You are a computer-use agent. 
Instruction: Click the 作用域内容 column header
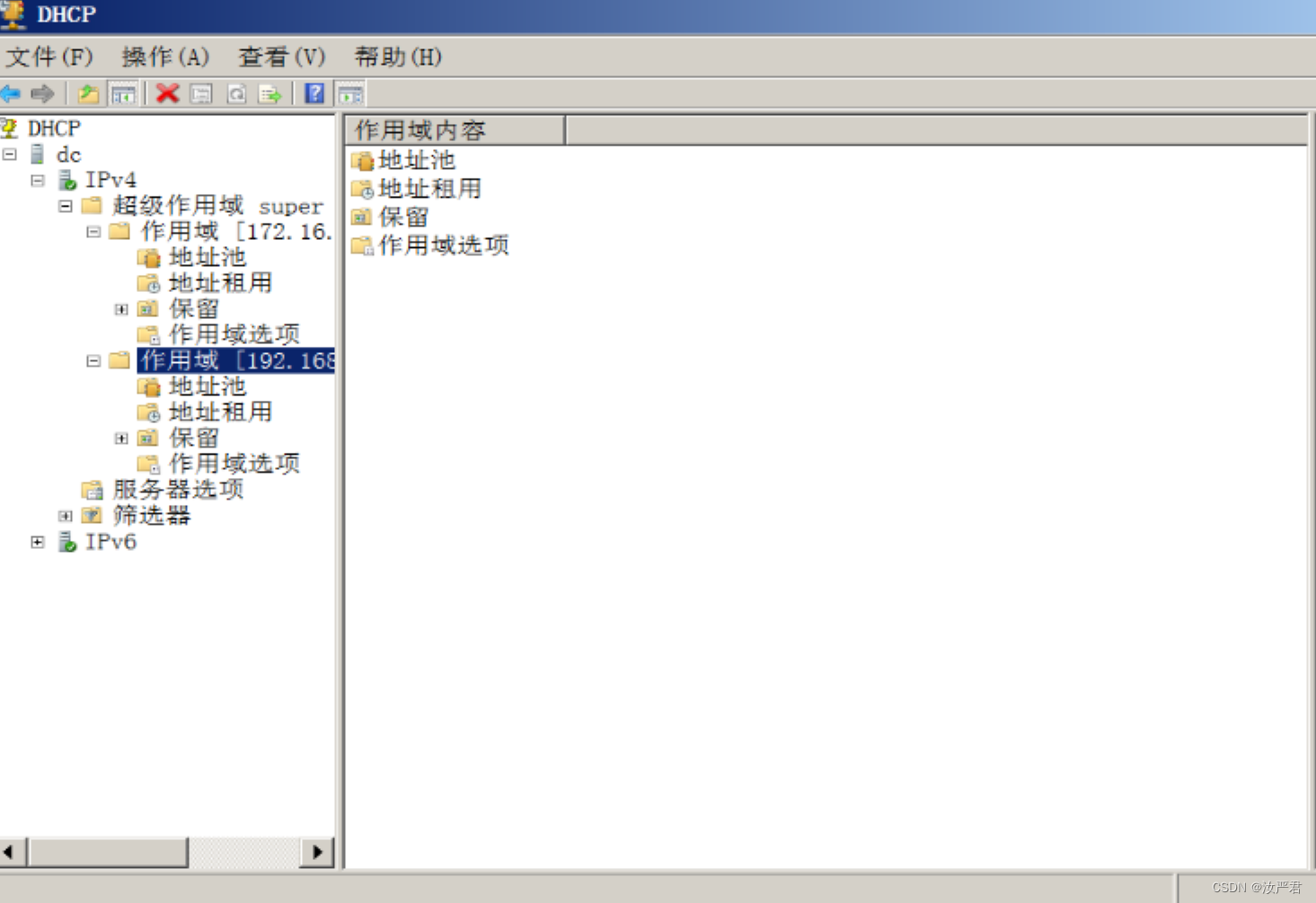tap(422, 129)
